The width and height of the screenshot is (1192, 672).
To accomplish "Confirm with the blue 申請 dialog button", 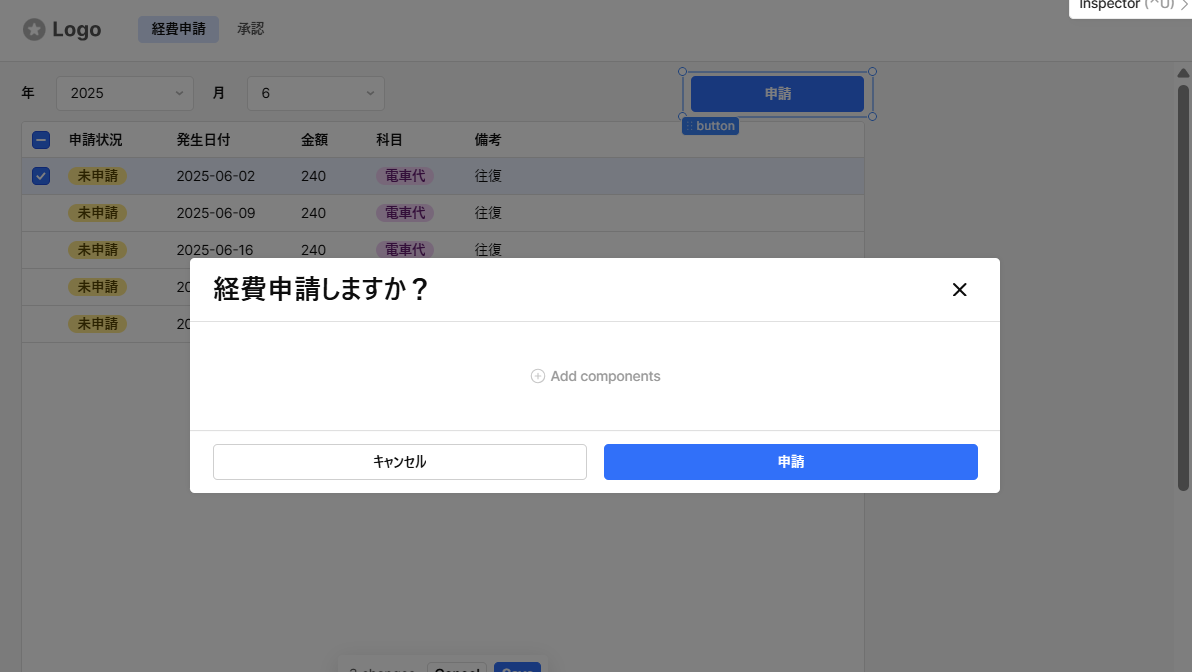I will point(791,462).
